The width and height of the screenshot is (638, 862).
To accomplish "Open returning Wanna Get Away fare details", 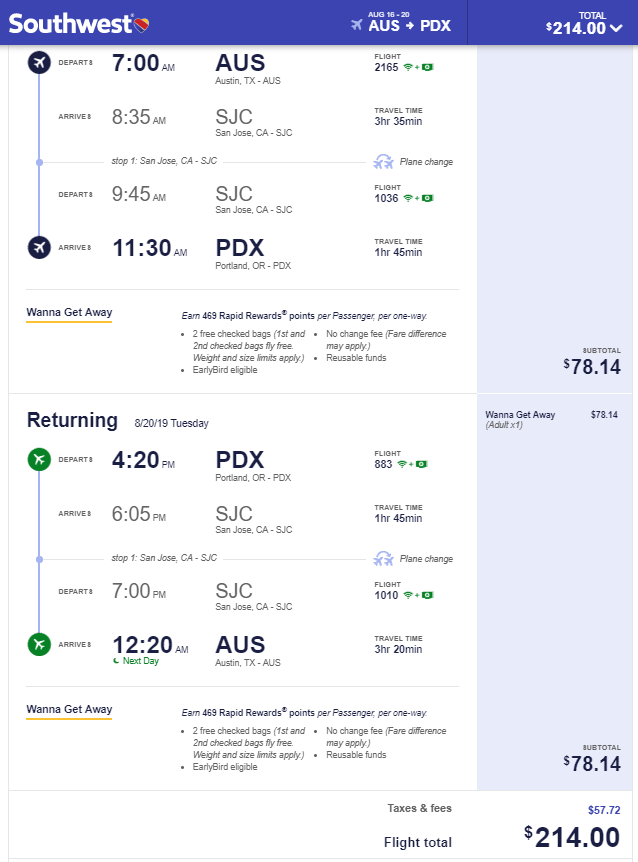I will [x=68, y=710].
